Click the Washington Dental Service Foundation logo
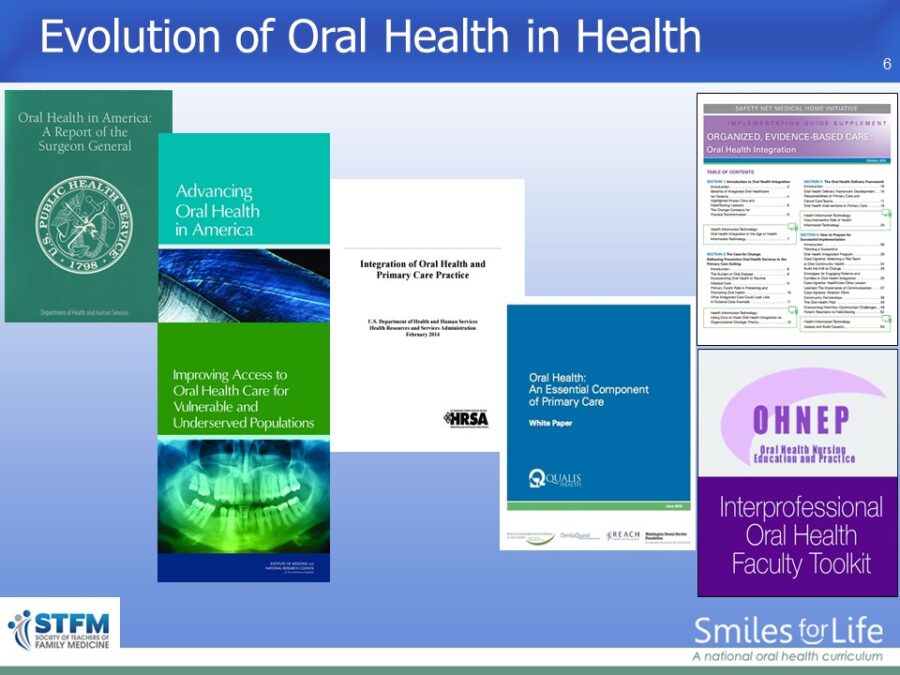Screen dimensions: 900x675 pyautogui.click(x=666, y=536)
